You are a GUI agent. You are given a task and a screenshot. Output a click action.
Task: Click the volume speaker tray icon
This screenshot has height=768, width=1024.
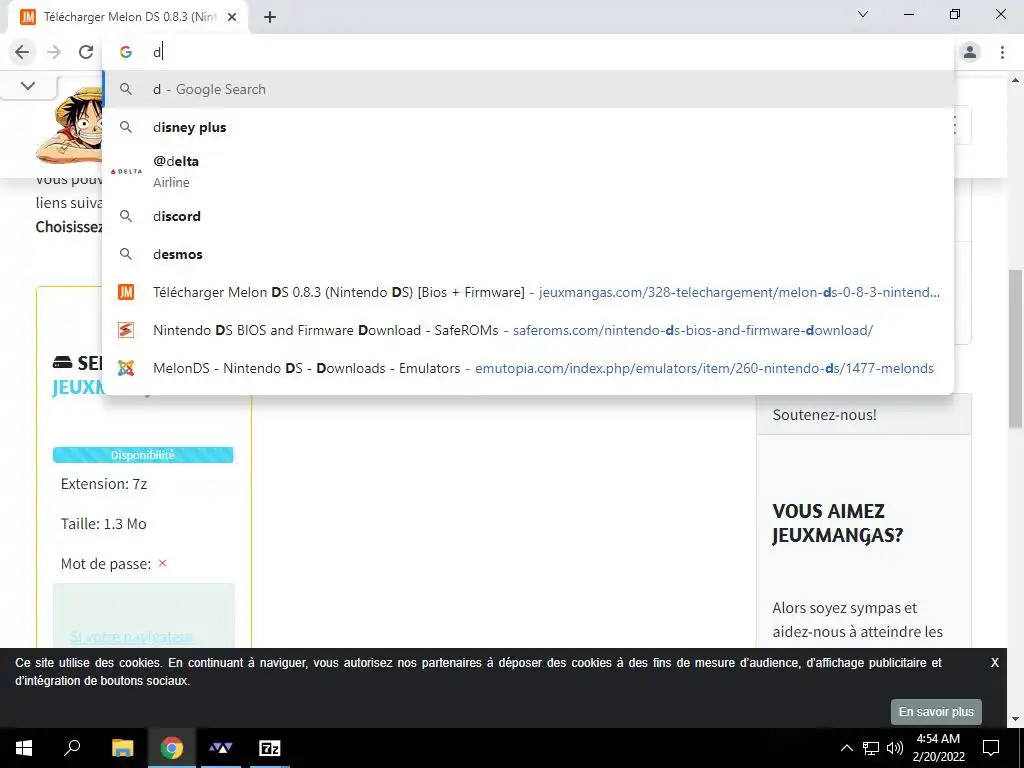895,748
